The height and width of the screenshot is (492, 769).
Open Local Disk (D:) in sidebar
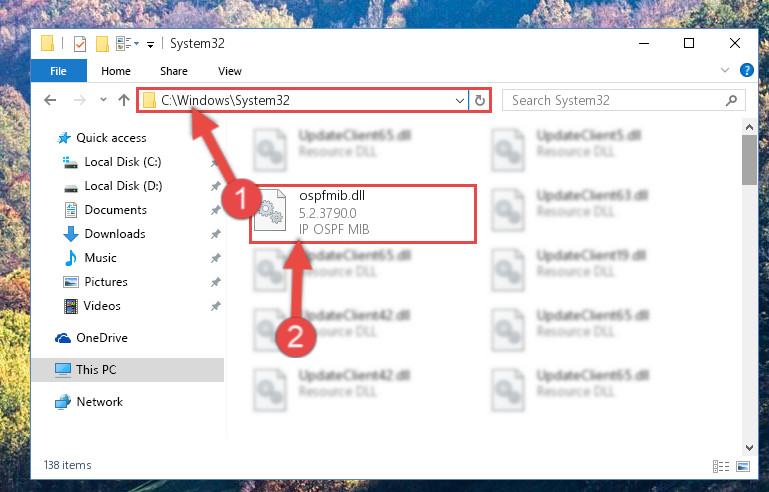(113, 186)
